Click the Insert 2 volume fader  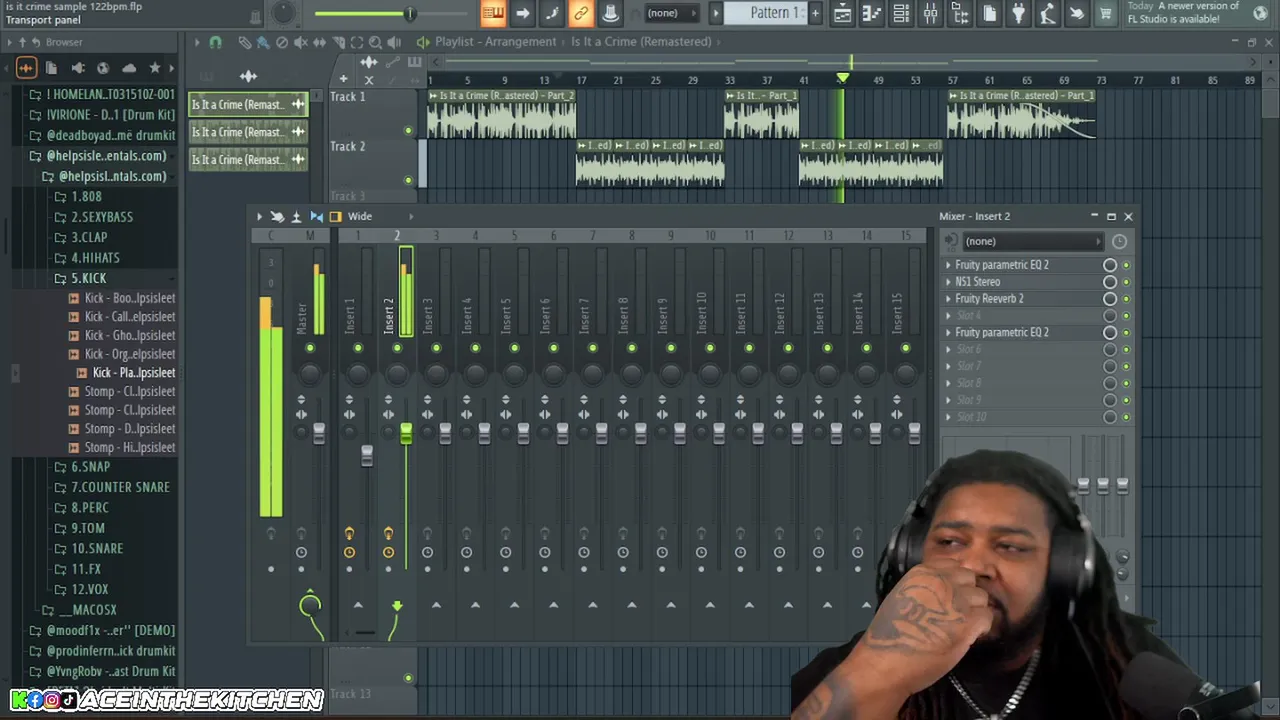tap(406, 434)
